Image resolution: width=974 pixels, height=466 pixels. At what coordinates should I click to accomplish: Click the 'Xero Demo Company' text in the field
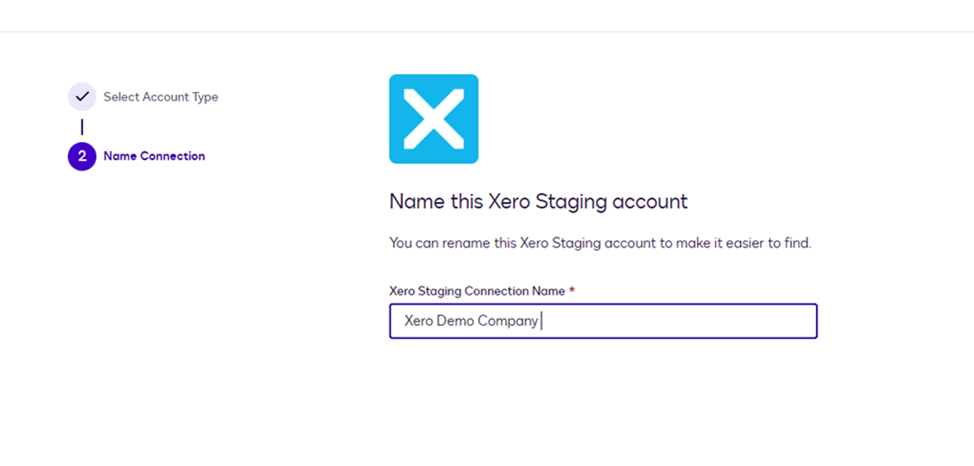(471, 321)
